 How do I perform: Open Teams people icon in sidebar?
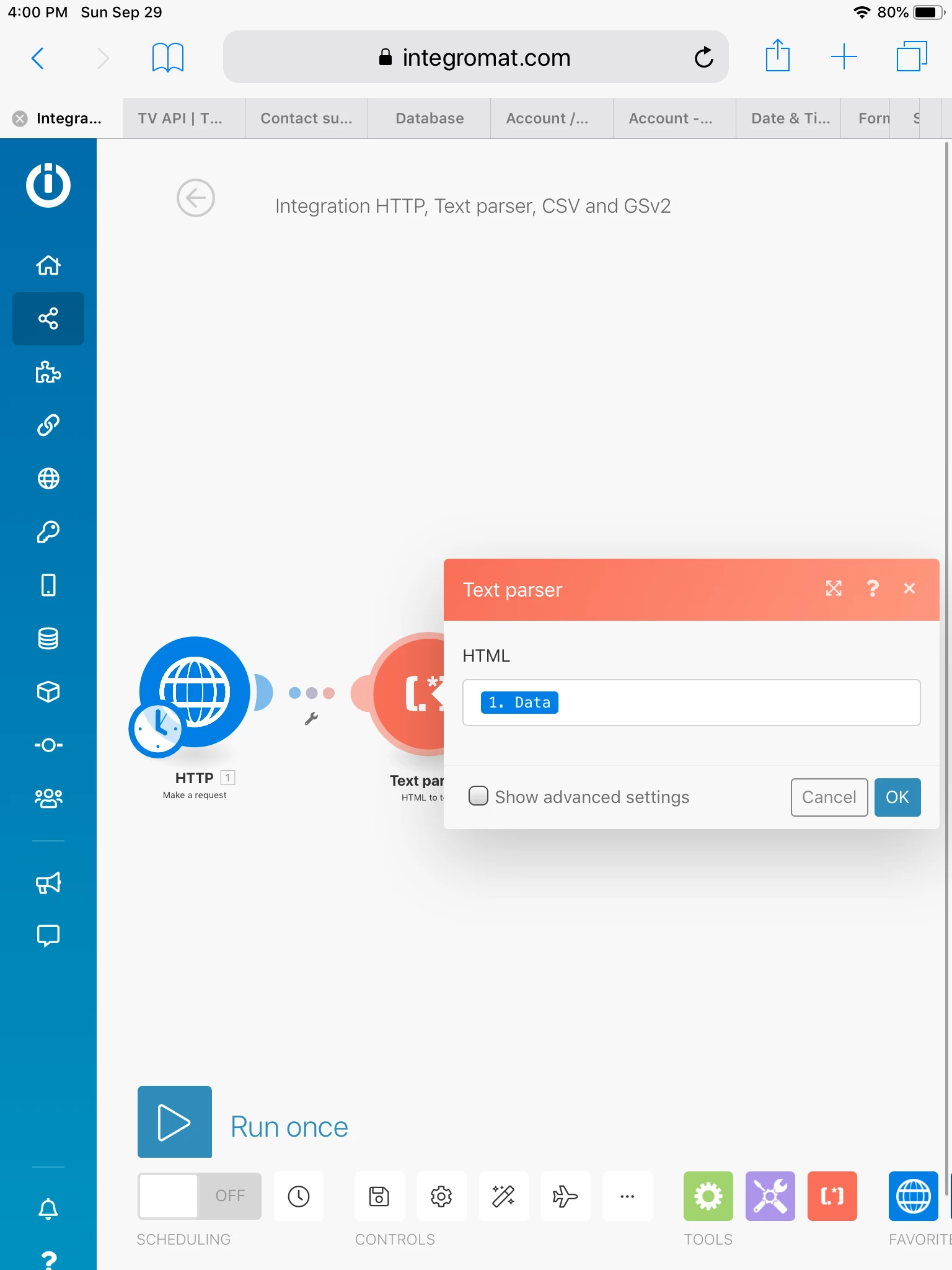48,798
